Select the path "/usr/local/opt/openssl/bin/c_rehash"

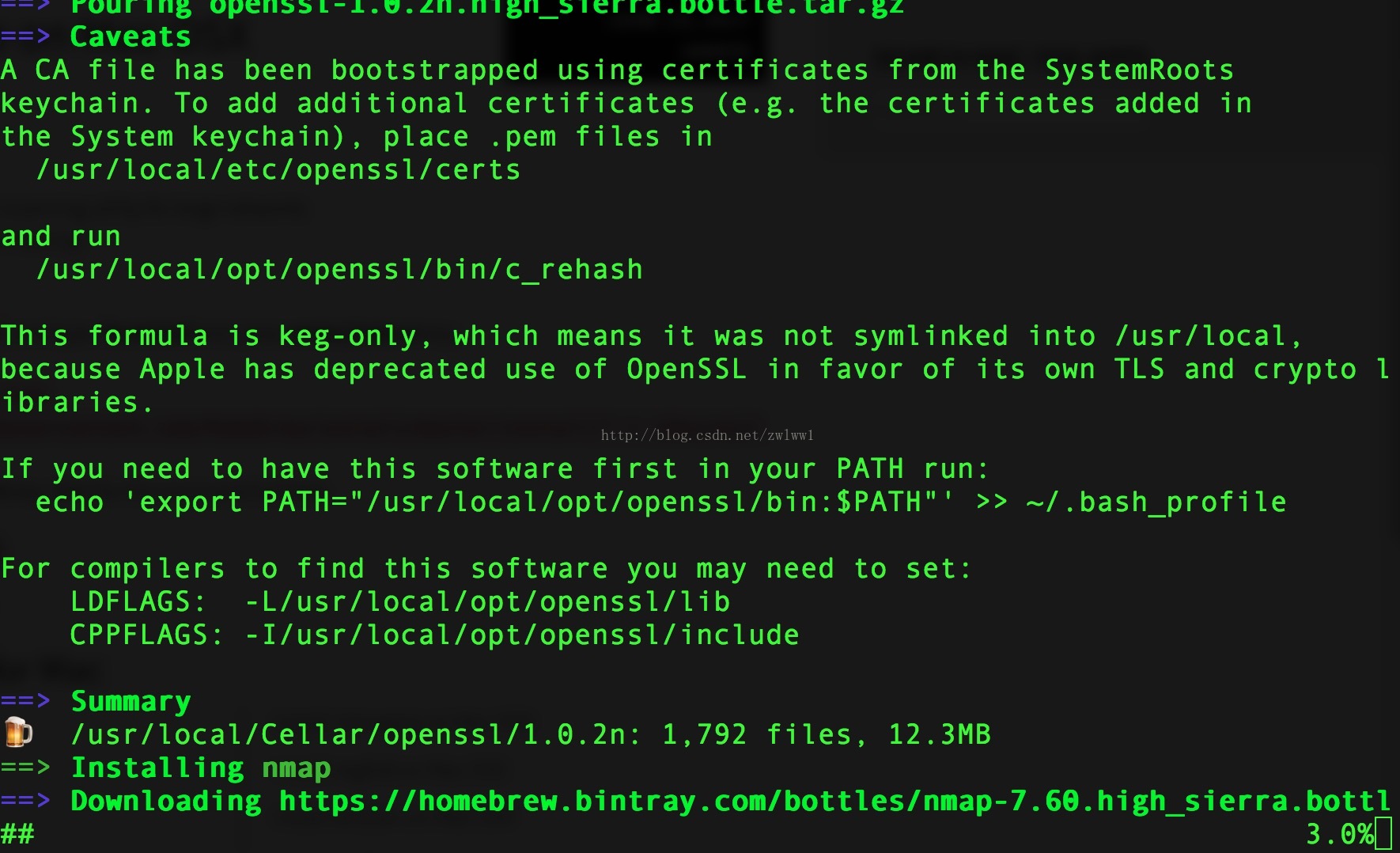pyautogui.click(x=339, y=270)
